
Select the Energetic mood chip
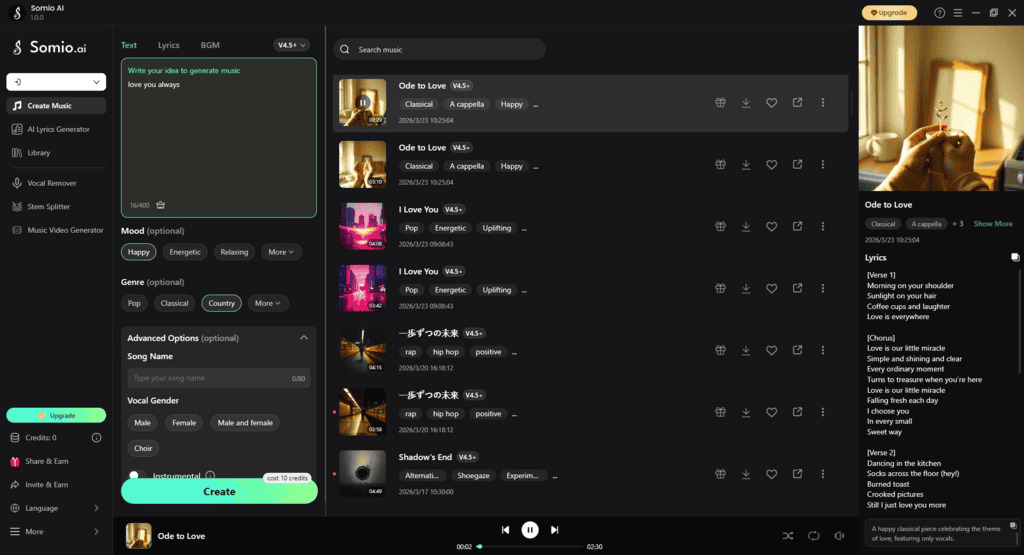pos(185,252)
